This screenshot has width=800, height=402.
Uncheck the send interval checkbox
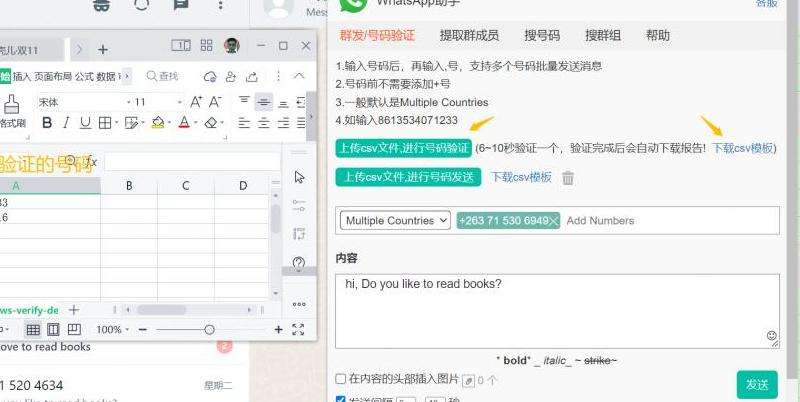(x=341, y=399)
